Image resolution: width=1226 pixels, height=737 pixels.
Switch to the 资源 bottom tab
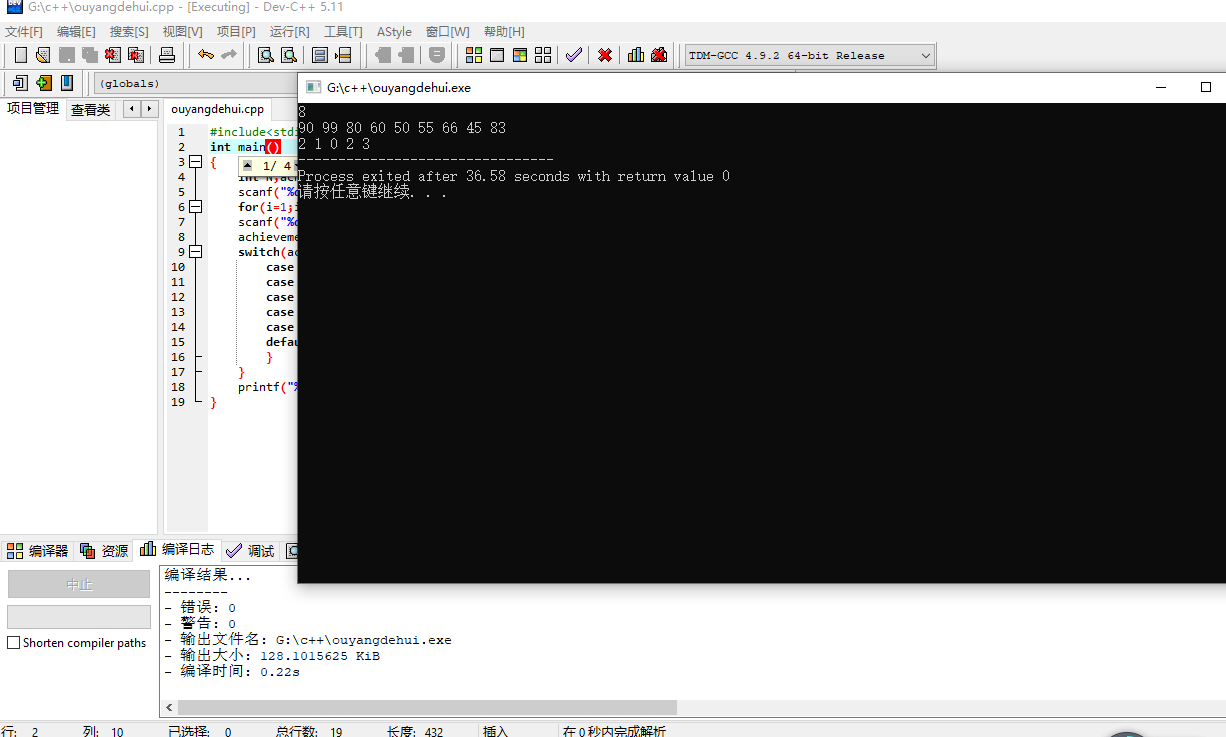click(104, 551)
